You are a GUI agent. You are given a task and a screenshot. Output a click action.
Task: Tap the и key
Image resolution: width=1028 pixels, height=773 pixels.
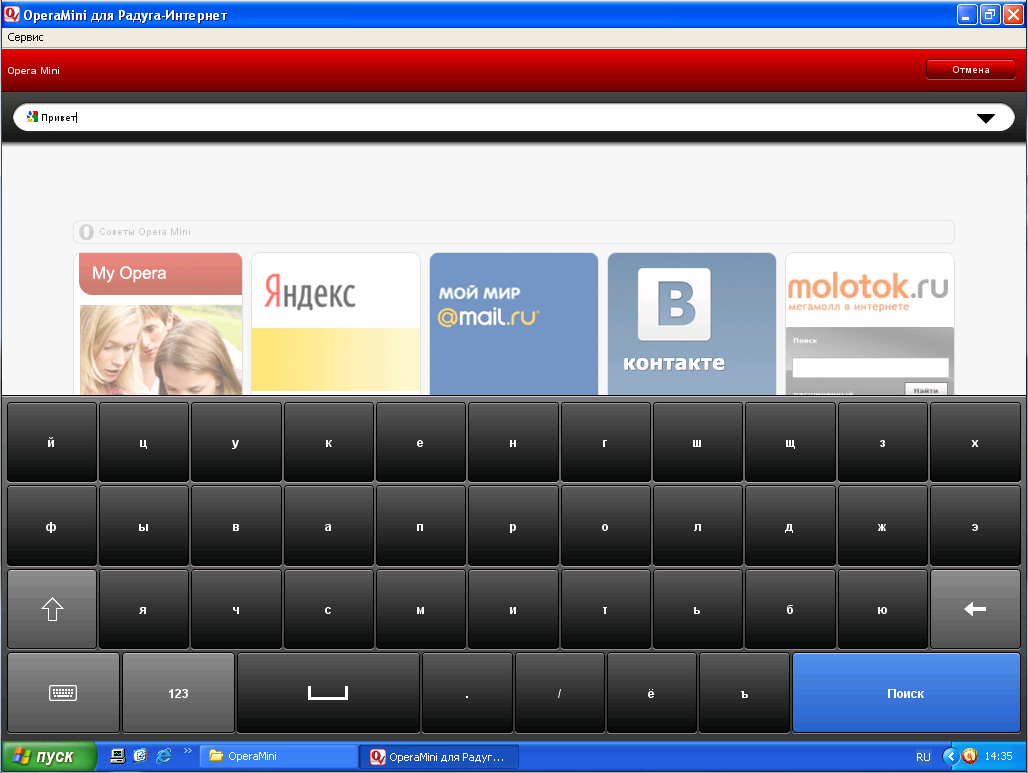pos(513,609)
